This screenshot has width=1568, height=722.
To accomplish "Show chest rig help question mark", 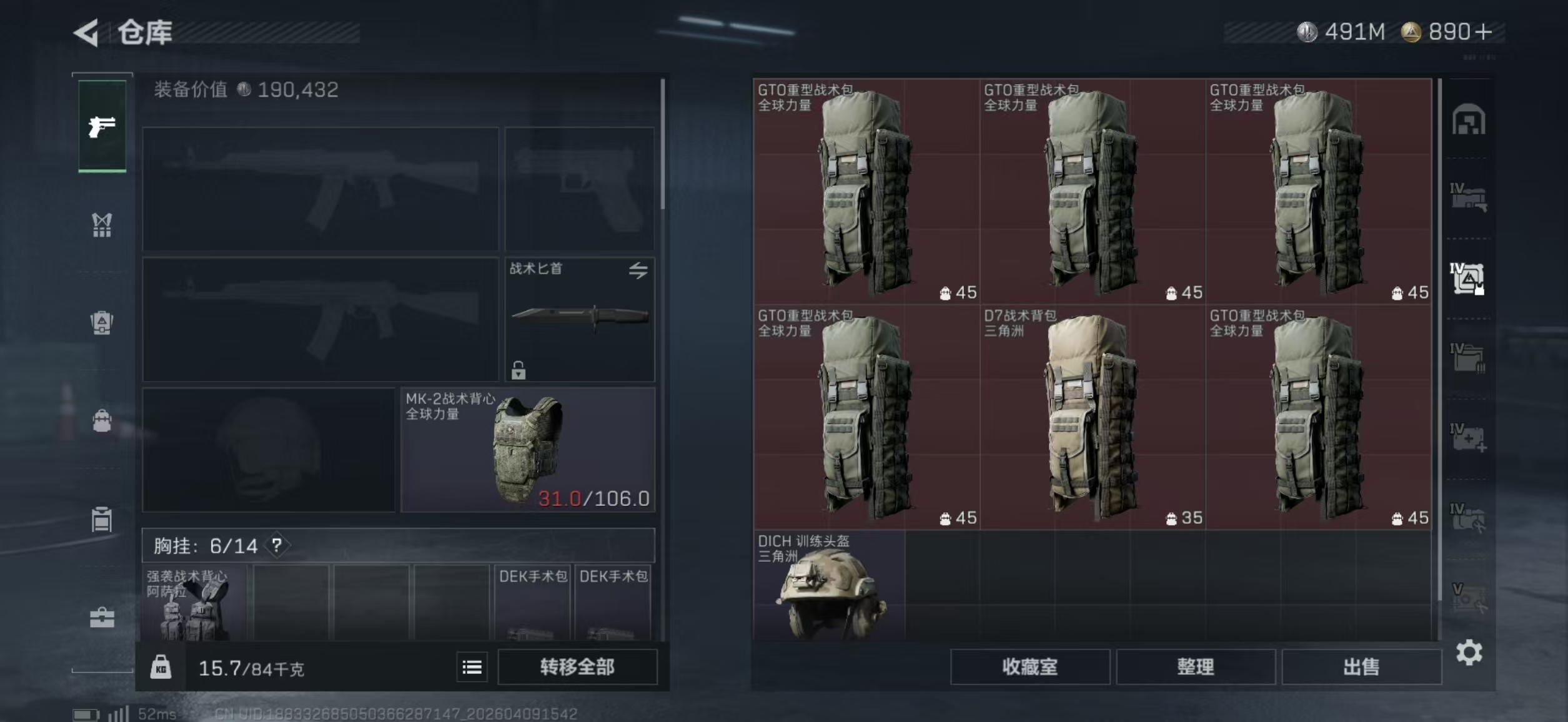I will [x=277, y=546].
